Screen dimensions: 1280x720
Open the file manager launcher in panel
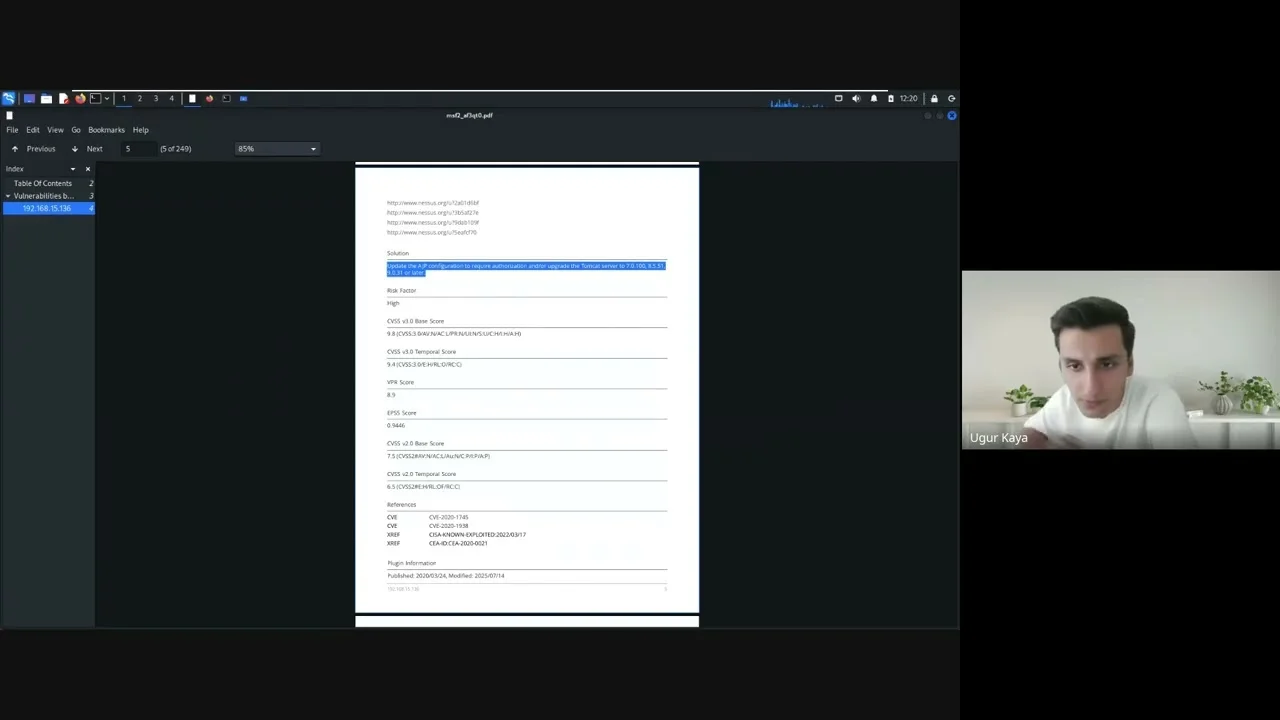tap(46, 98)
